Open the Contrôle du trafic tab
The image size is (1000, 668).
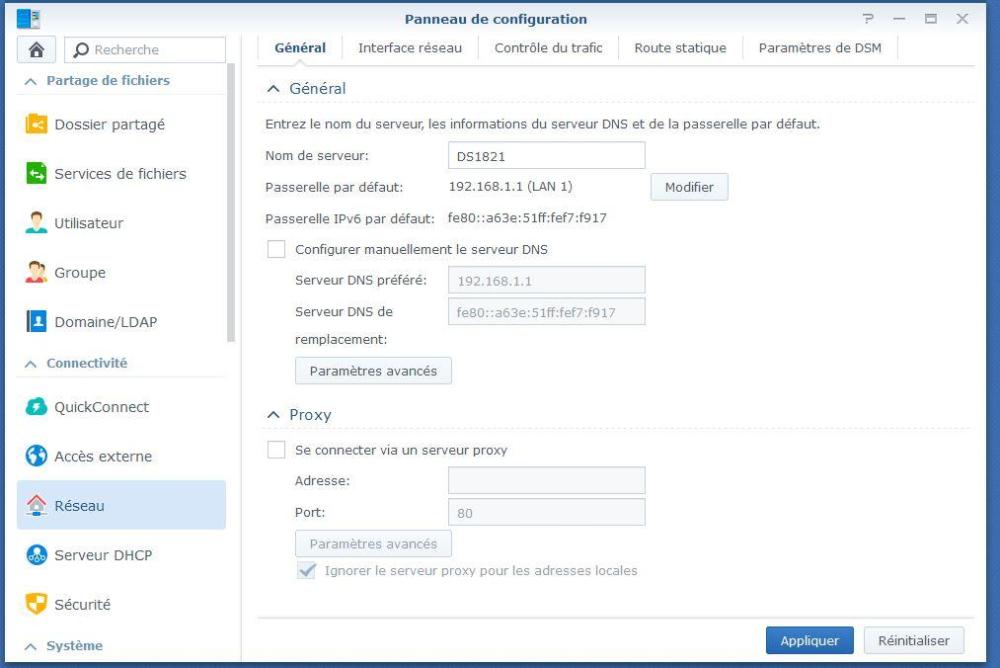pos(548,48)
